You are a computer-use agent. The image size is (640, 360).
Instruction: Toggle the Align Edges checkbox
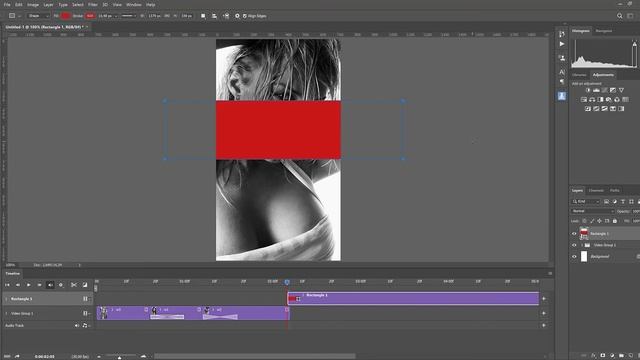pyautogui.click(x=245, y=16)
